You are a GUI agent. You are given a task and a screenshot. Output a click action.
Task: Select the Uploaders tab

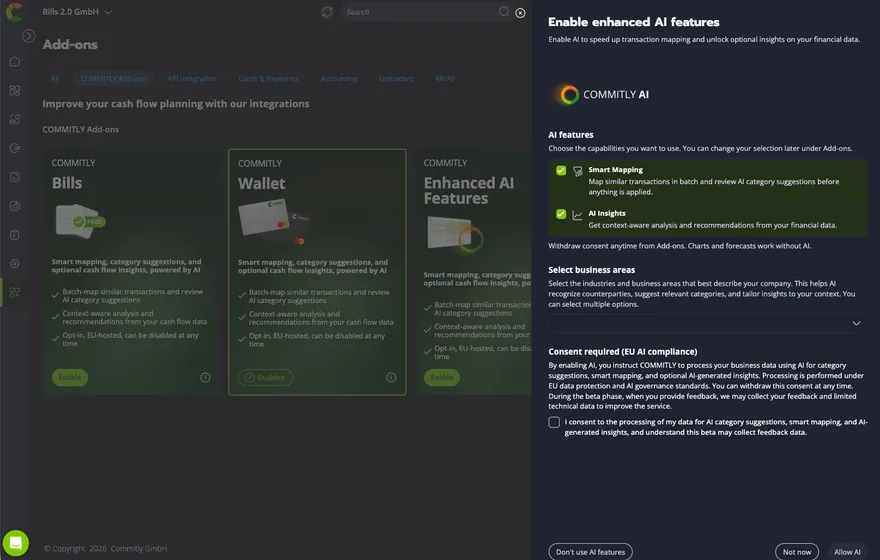coord(396,79)
